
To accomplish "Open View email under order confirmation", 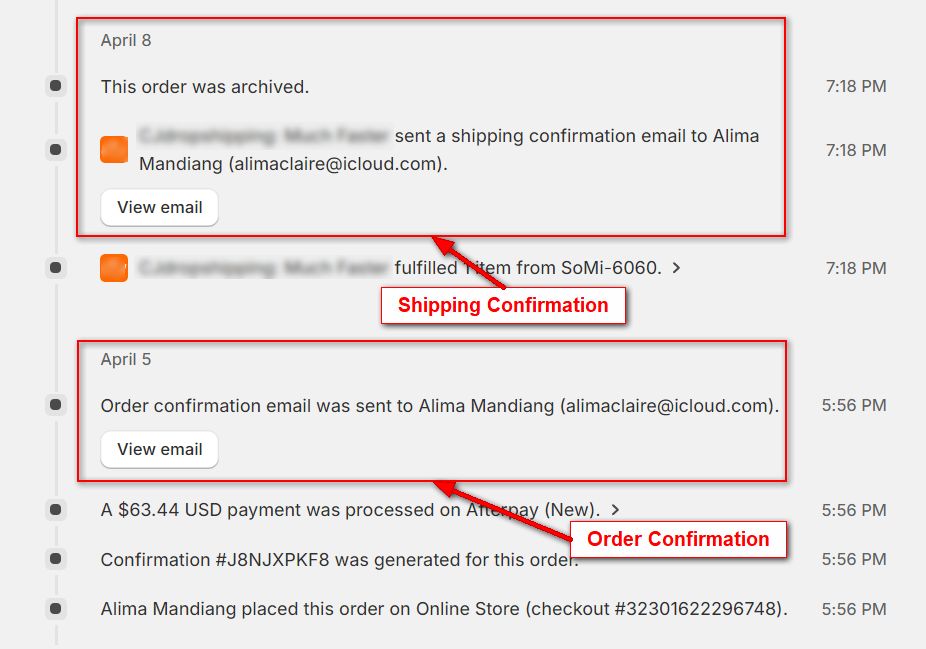I will pyautogui.click(x=160, y=450).
